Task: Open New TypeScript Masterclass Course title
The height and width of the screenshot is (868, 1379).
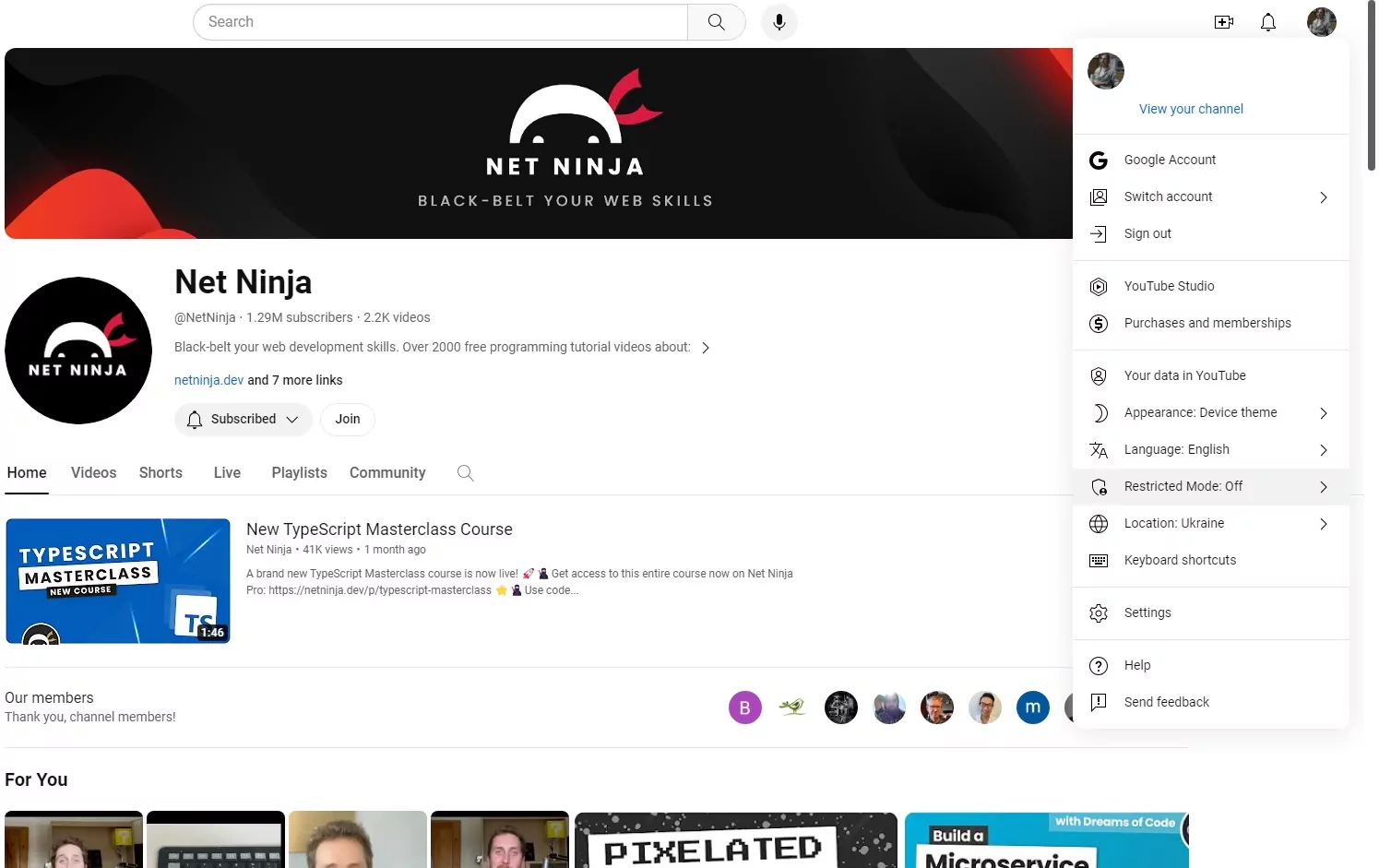Action: click(379, 529)
